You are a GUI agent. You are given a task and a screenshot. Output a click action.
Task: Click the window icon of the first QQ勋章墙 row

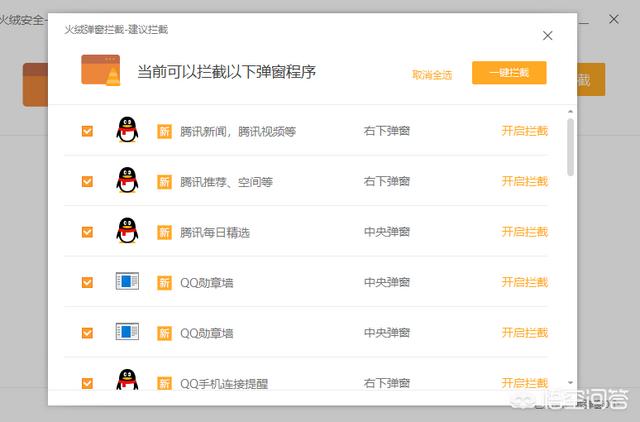(127, 282)
